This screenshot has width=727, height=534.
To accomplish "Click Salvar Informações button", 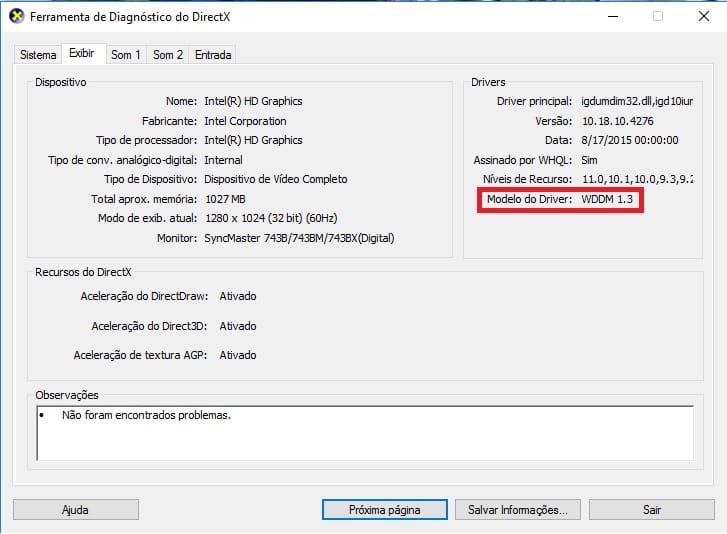I will (x=518, y=510).
